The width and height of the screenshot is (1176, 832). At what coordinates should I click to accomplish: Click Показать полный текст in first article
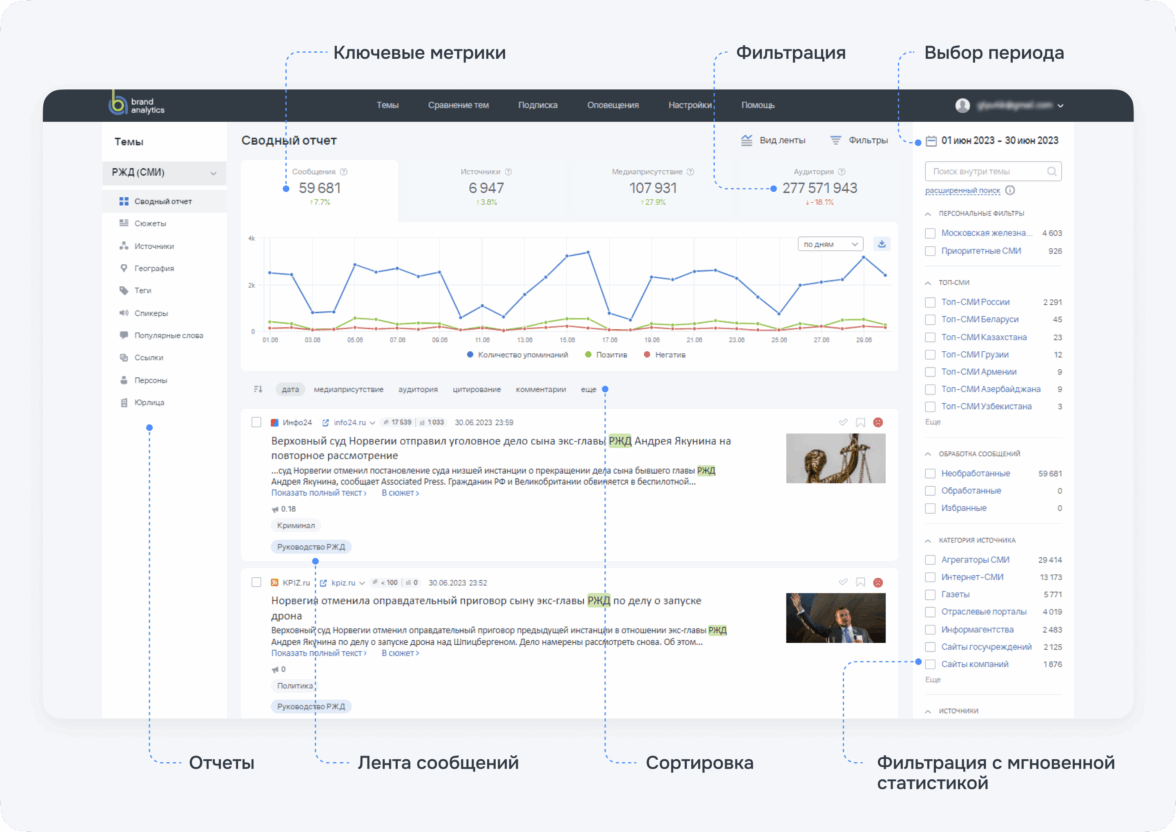click(318, 493)
